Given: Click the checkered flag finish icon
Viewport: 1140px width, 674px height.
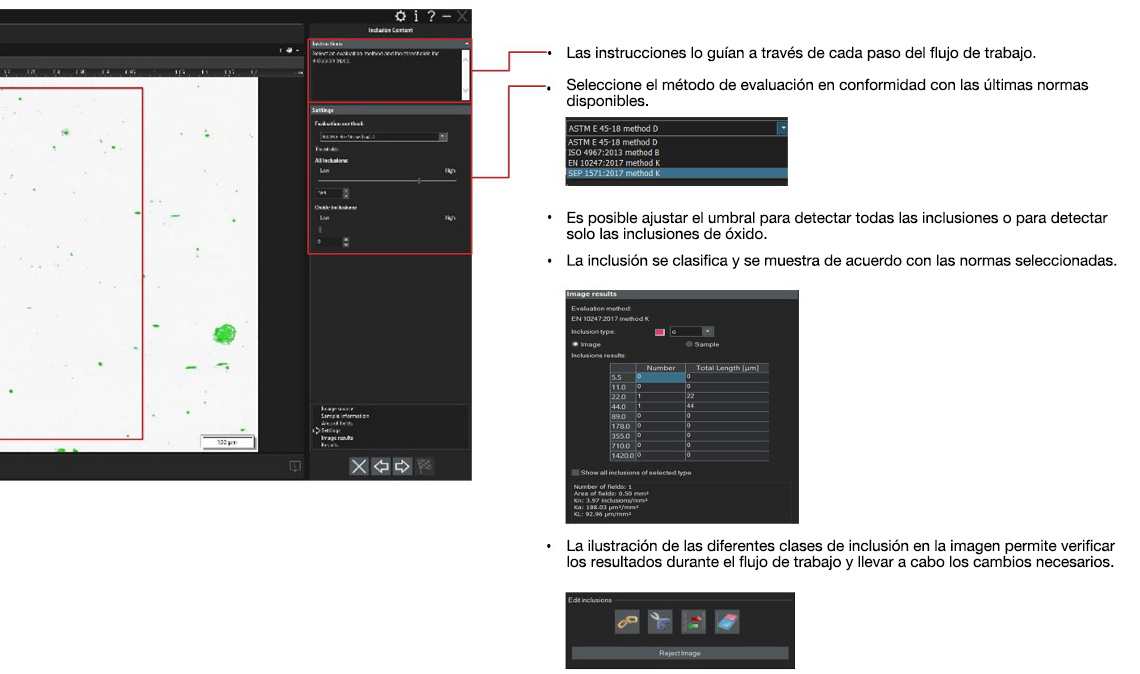Looking at the screenshot, I should pos(427,464).
